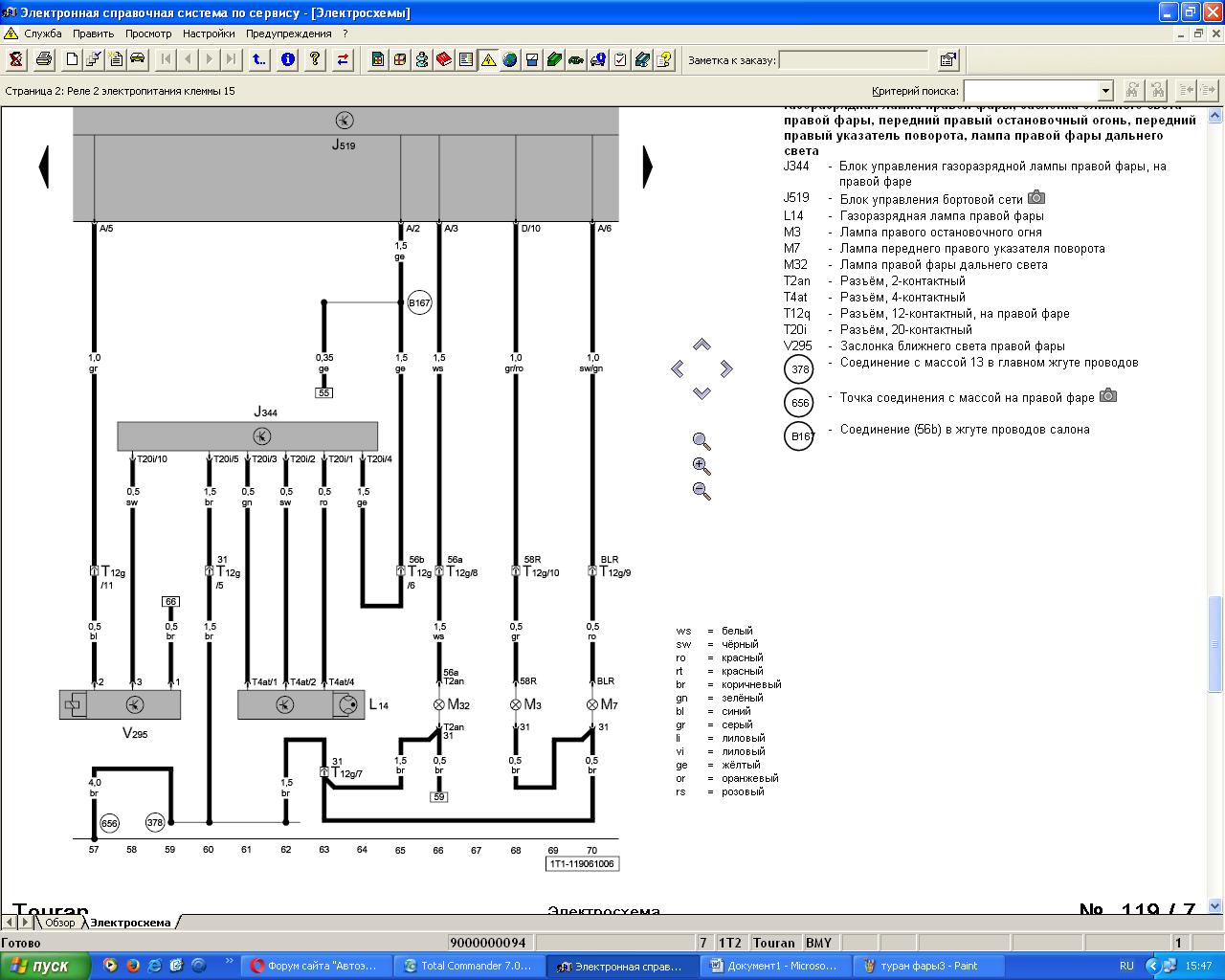Click the plain magnifier above the zoom-in icon
The image size is (1225, 980).
[x=702, y=441]
